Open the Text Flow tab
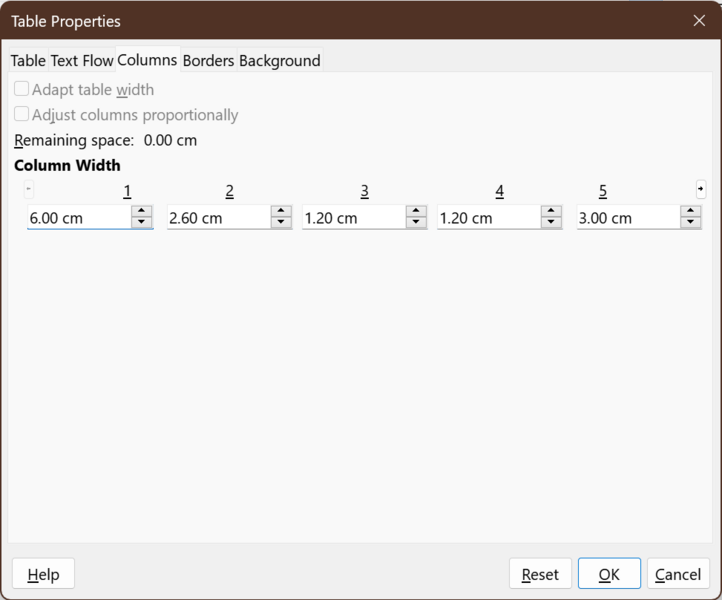The width and height of the screenshot is (722, 600). (x=82, y=61)
